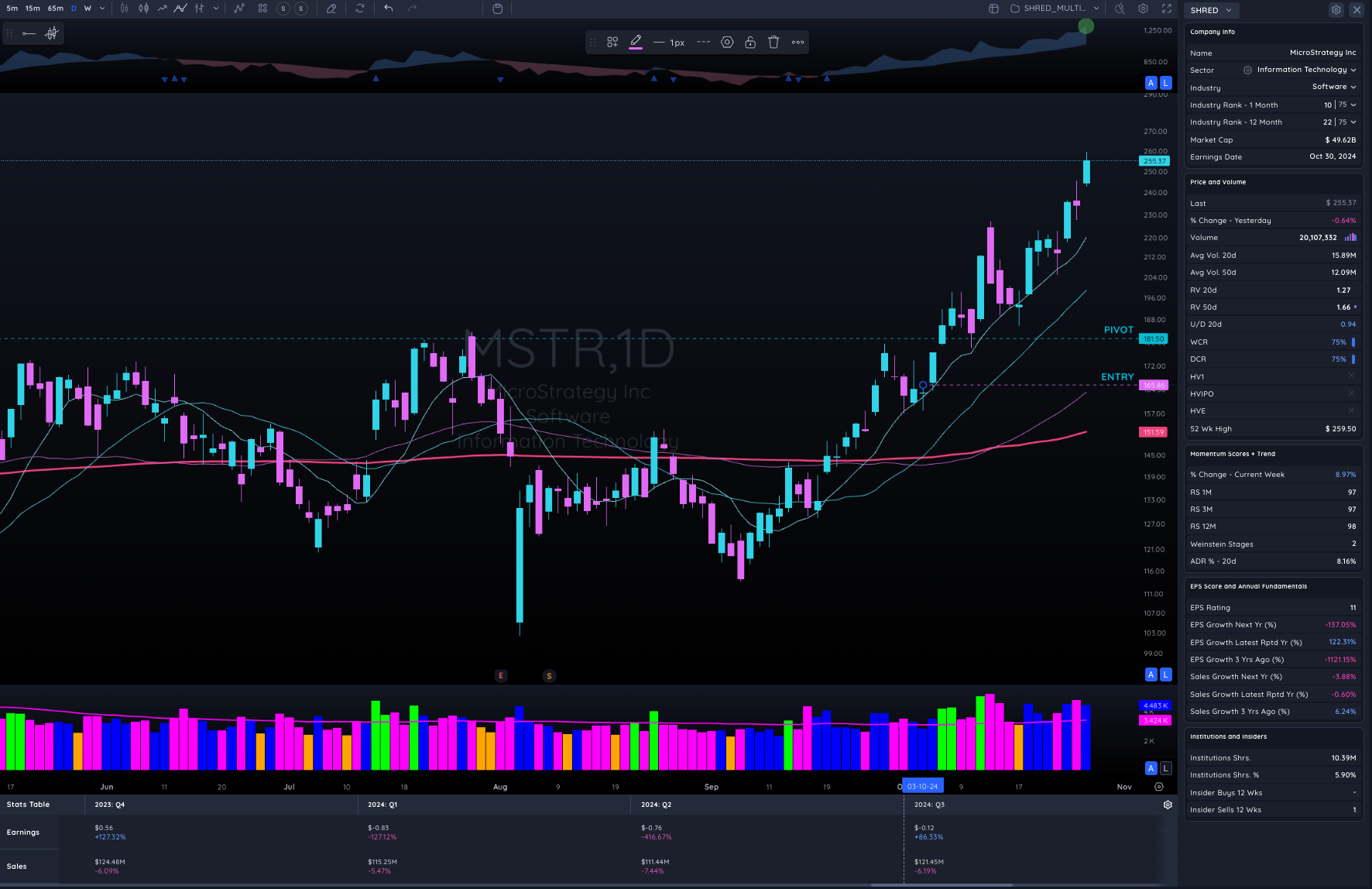Image resolution: width=1372 pixels, height=889 pixels.
Task: Click add-template icon in drawing toolbar
Action: 612,42
